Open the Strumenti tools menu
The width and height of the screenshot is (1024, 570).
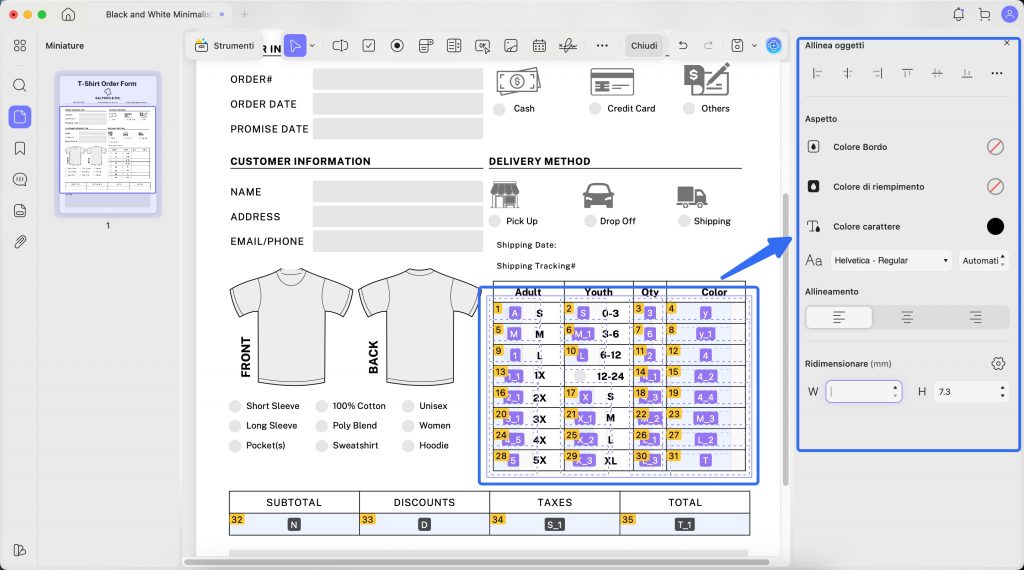click(x=225, y=46)
